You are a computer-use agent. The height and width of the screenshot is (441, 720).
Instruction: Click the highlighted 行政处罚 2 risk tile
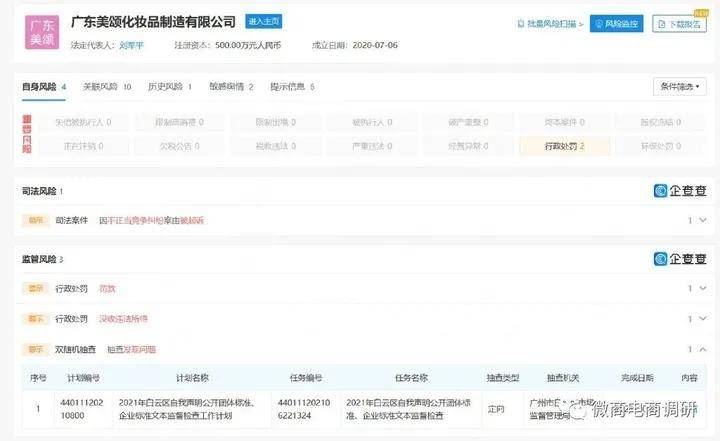click(565, 146)
